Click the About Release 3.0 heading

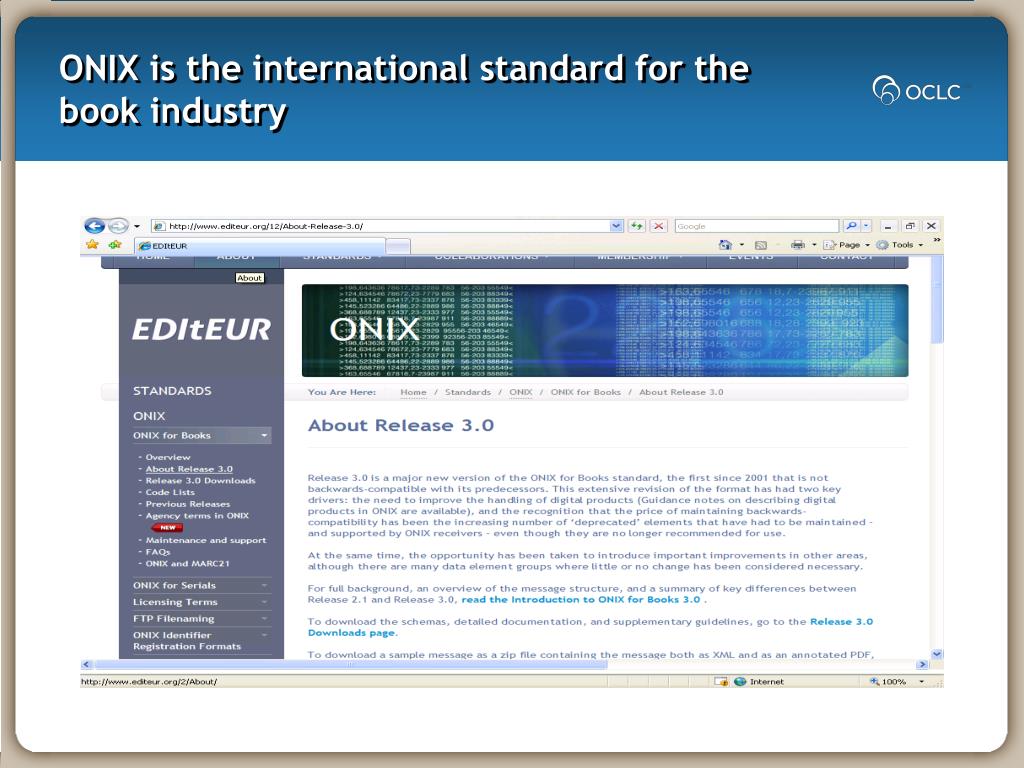[x=400, y=426]
